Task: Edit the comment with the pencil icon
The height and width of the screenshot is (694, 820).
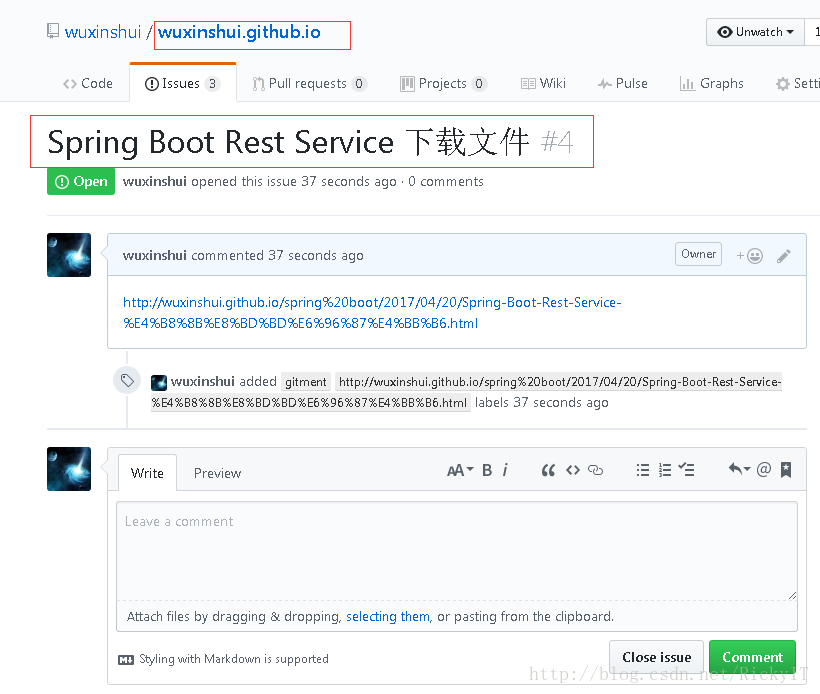Action: pos(783,256)
